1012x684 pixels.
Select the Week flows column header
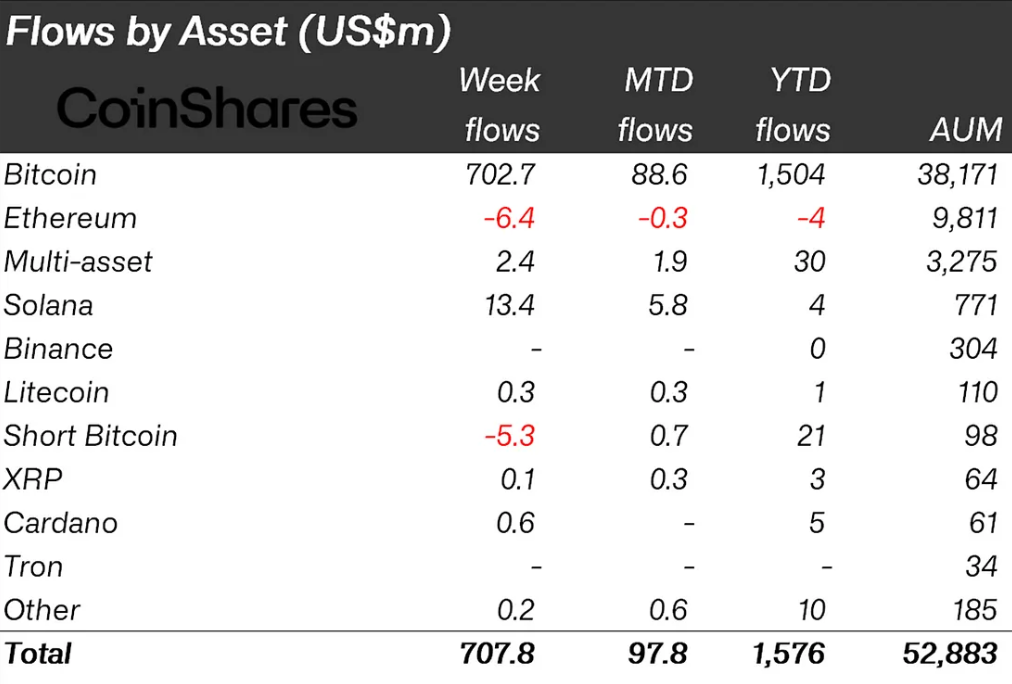(x=499, y=105)
